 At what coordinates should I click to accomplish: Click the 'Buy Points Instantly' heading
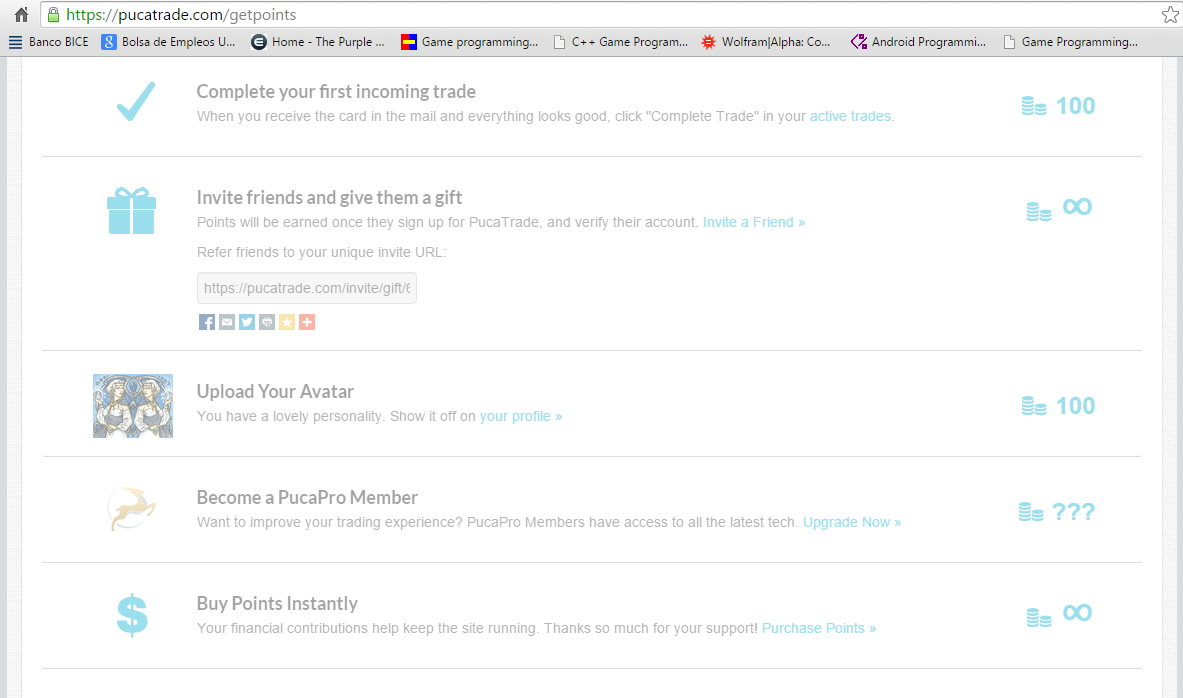click(x=277, y=604)
